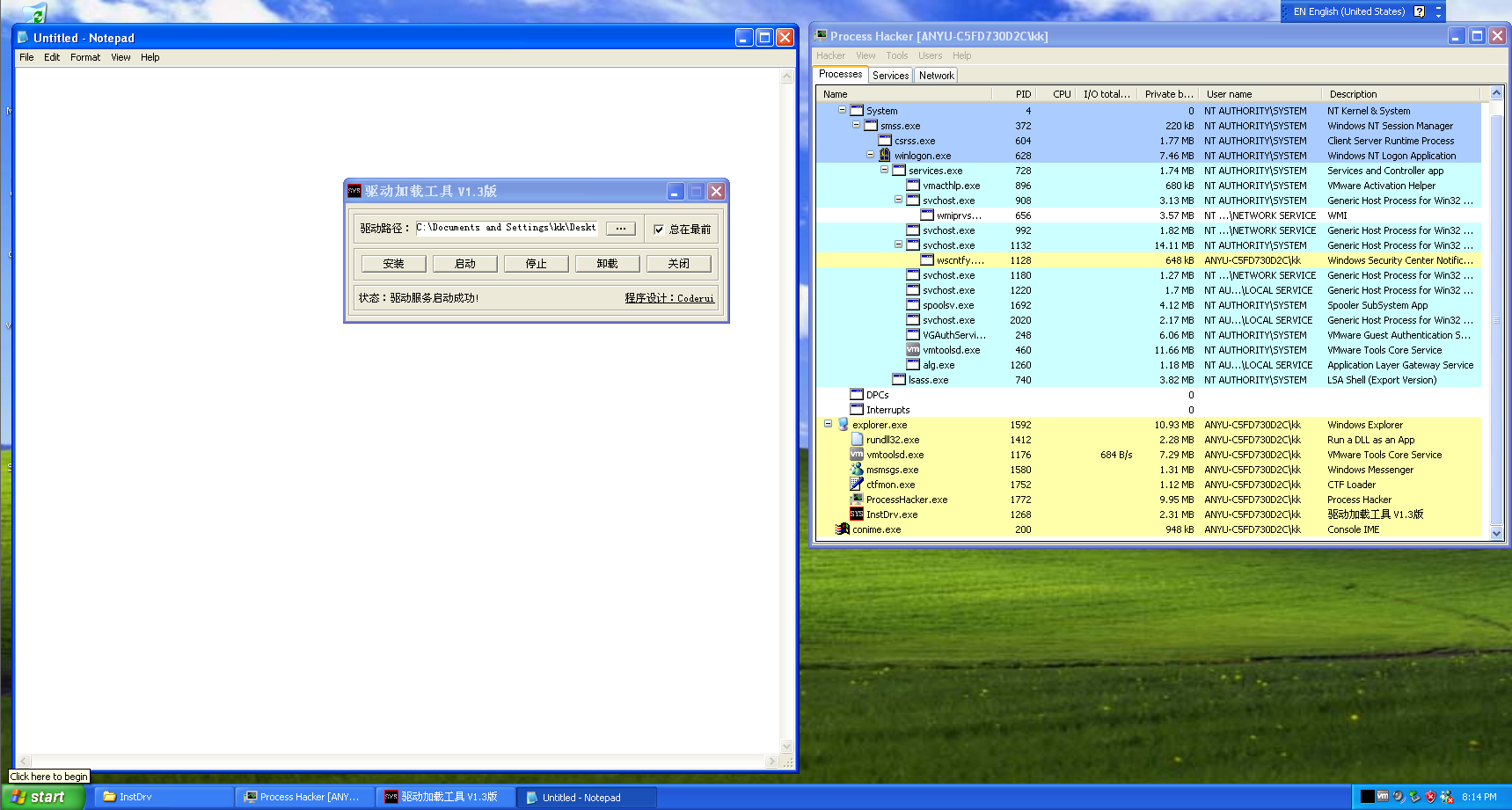The height and width of the screenshot is (810, 1512).
Task: Toggle the 总在最前 always-on-top checkbox
Action: coord(658,230)
